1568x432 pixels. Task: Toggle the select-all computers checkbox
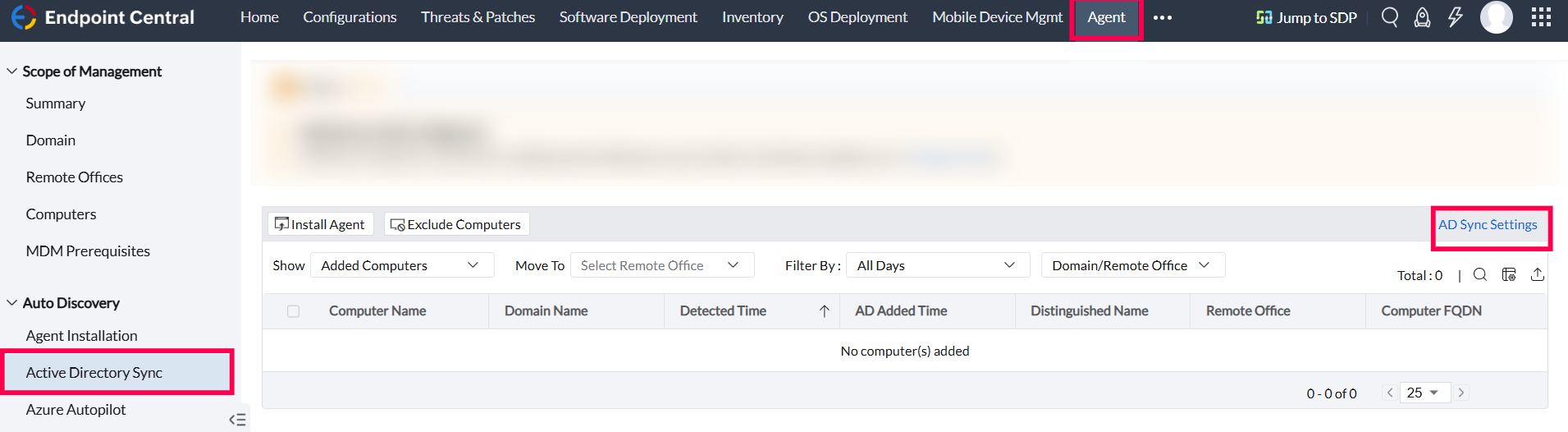pyautogui.click(x=293, y=311)
